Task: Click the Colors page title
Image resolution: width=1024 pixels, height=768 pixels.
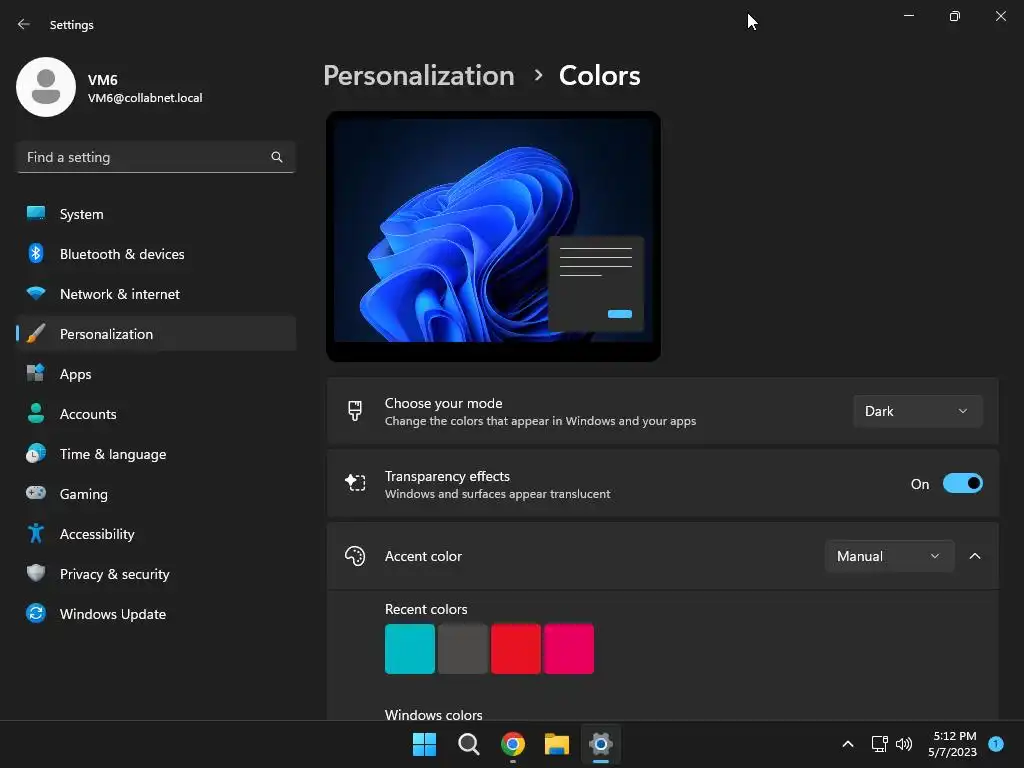Action: coord(600,76)
